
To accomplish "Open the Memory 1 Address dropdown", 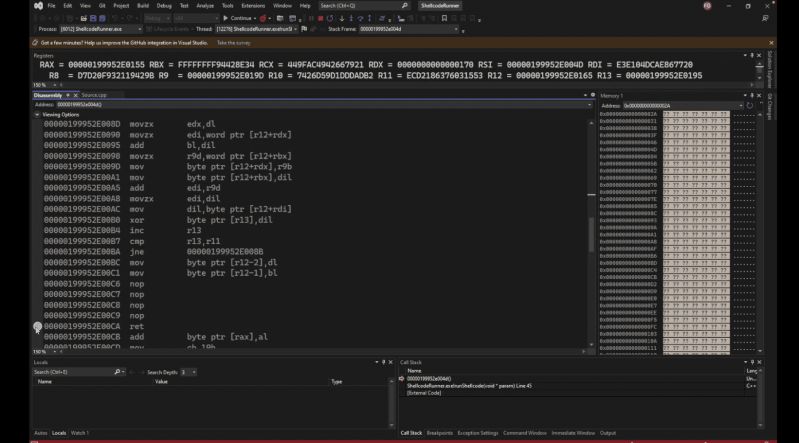I will pyautogui.click(x=740, y=106).
